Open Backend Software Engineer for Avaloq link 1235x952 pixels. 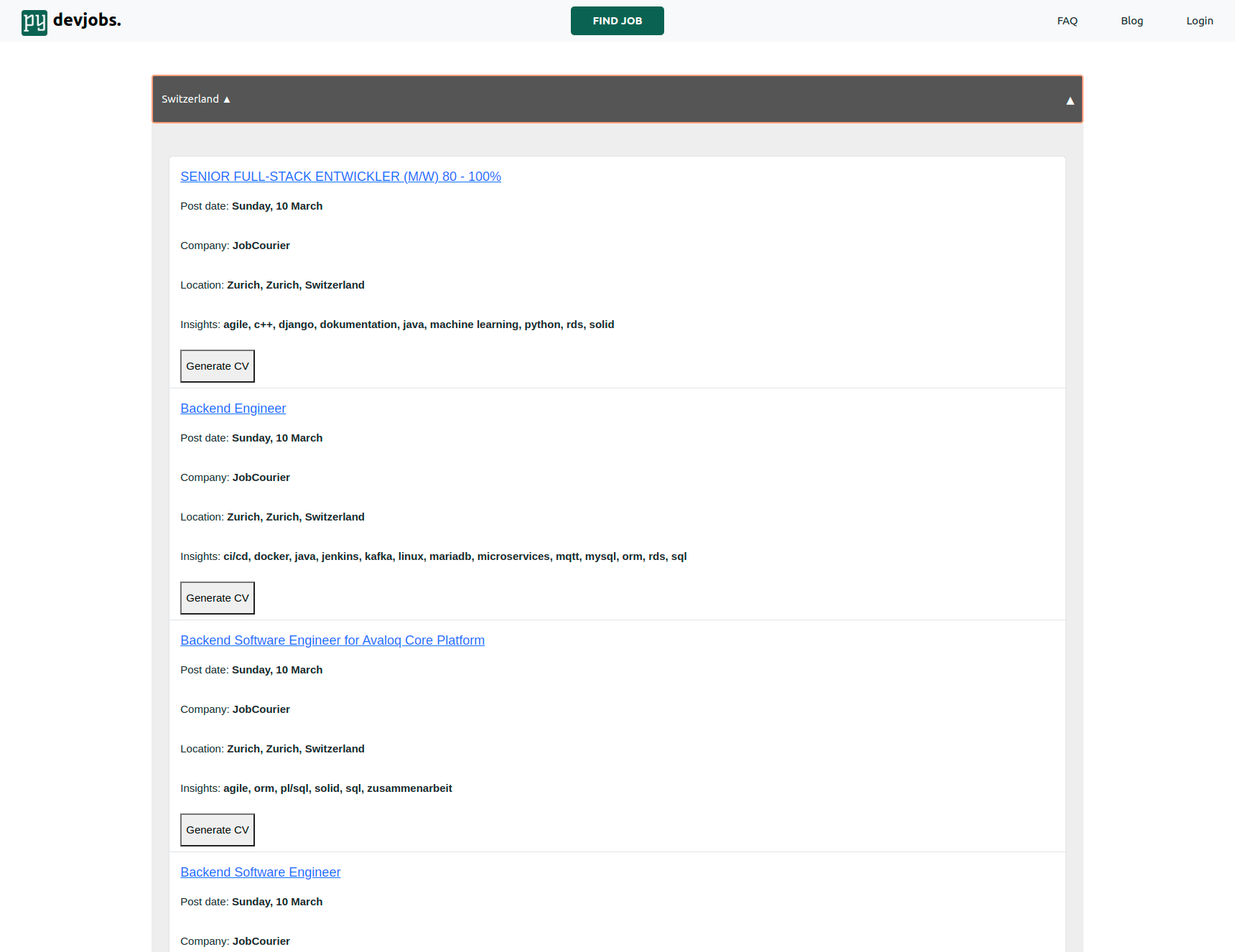click(x=332, y=640)
